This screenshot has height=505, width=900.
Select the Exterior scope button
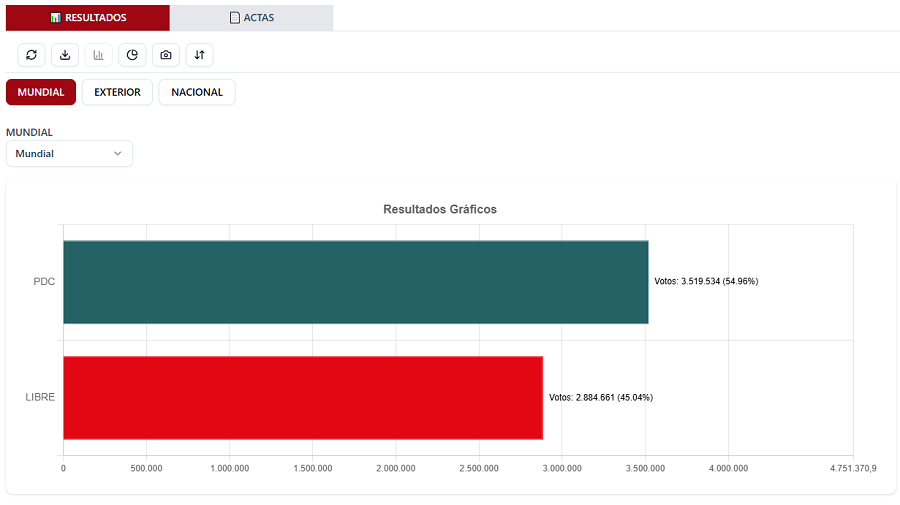click(117, 92)
